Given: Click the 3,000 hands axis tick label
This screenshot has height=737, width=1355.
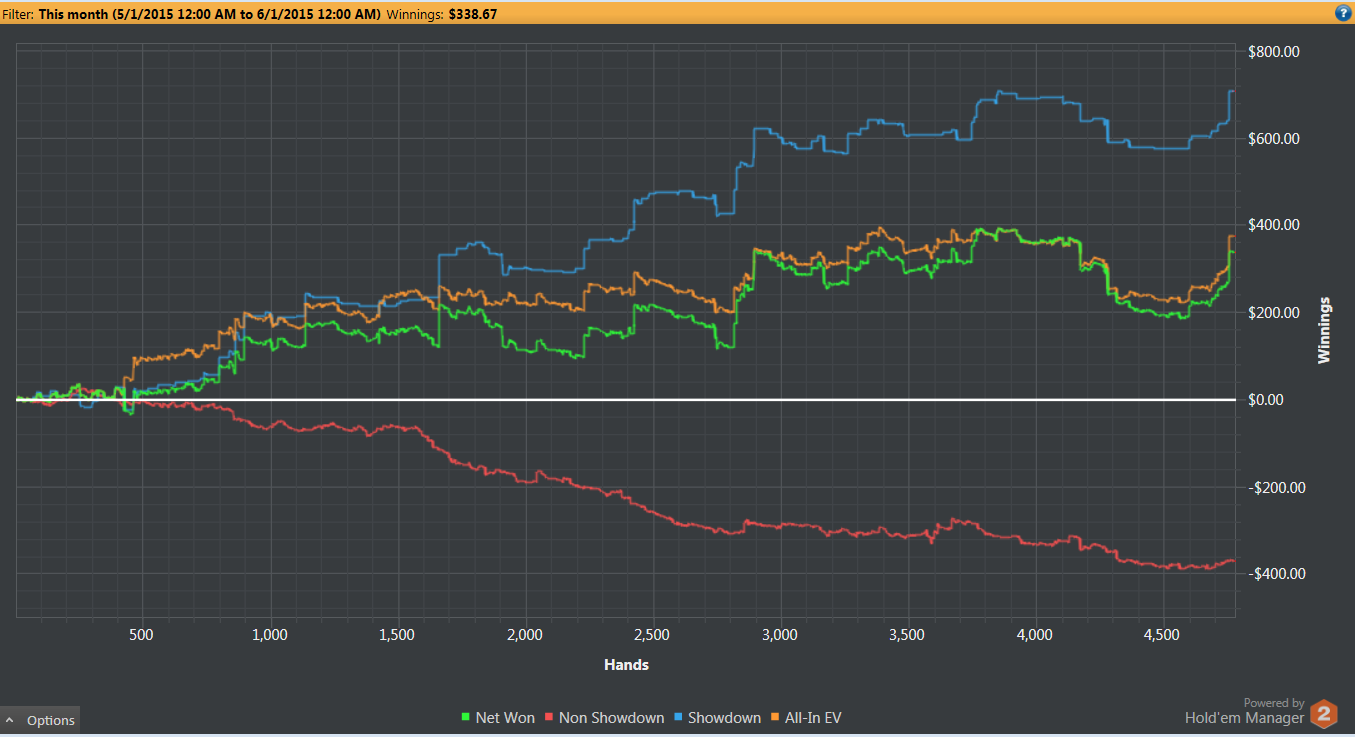Looking at the screenshot, I should (x=779, y=634).
